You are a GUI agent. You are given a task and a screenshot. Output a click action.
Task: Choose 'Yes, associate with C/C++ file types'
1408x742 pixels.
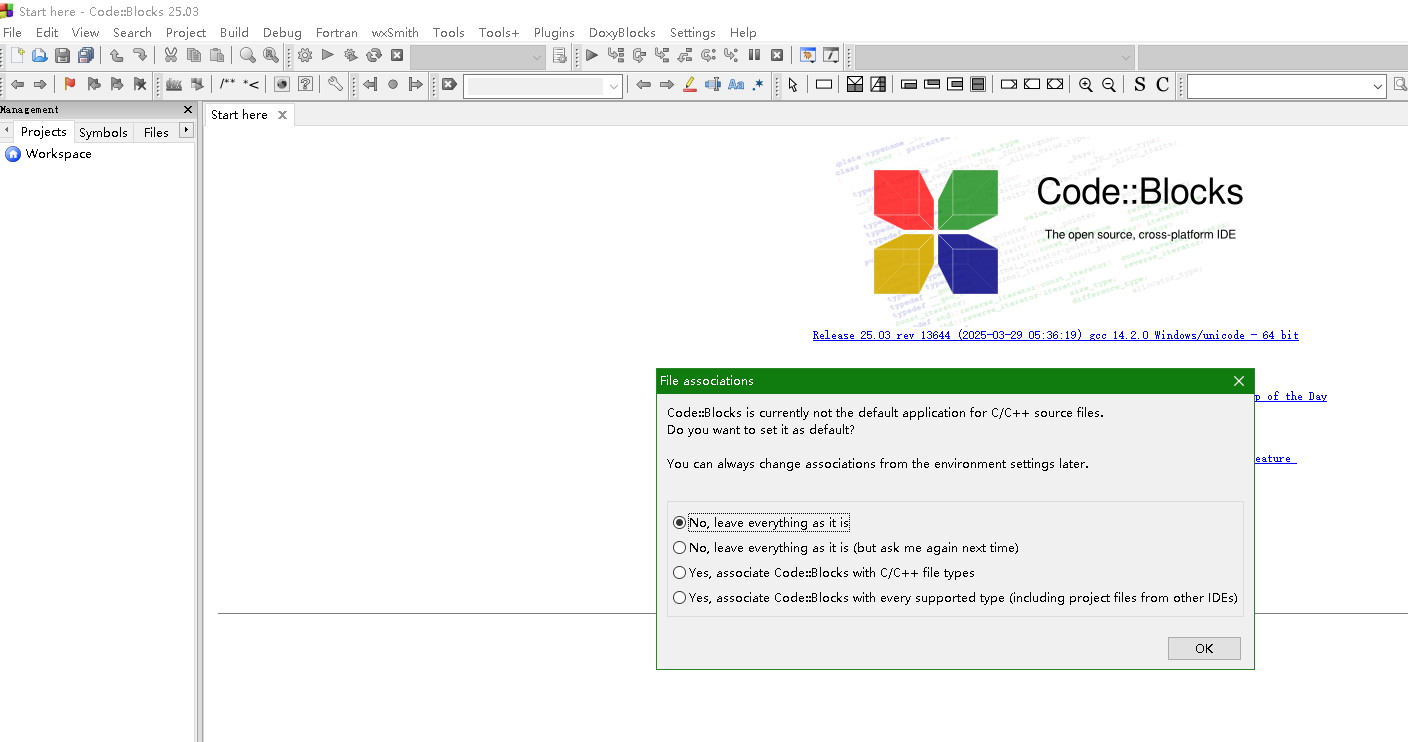point(680,573)
